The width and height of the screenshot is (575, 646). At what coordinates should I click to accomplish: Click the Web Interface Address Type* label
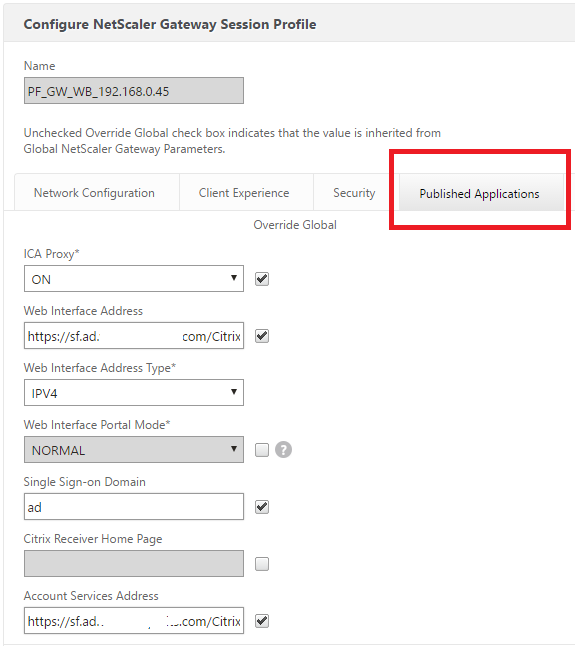coord(100,367)
